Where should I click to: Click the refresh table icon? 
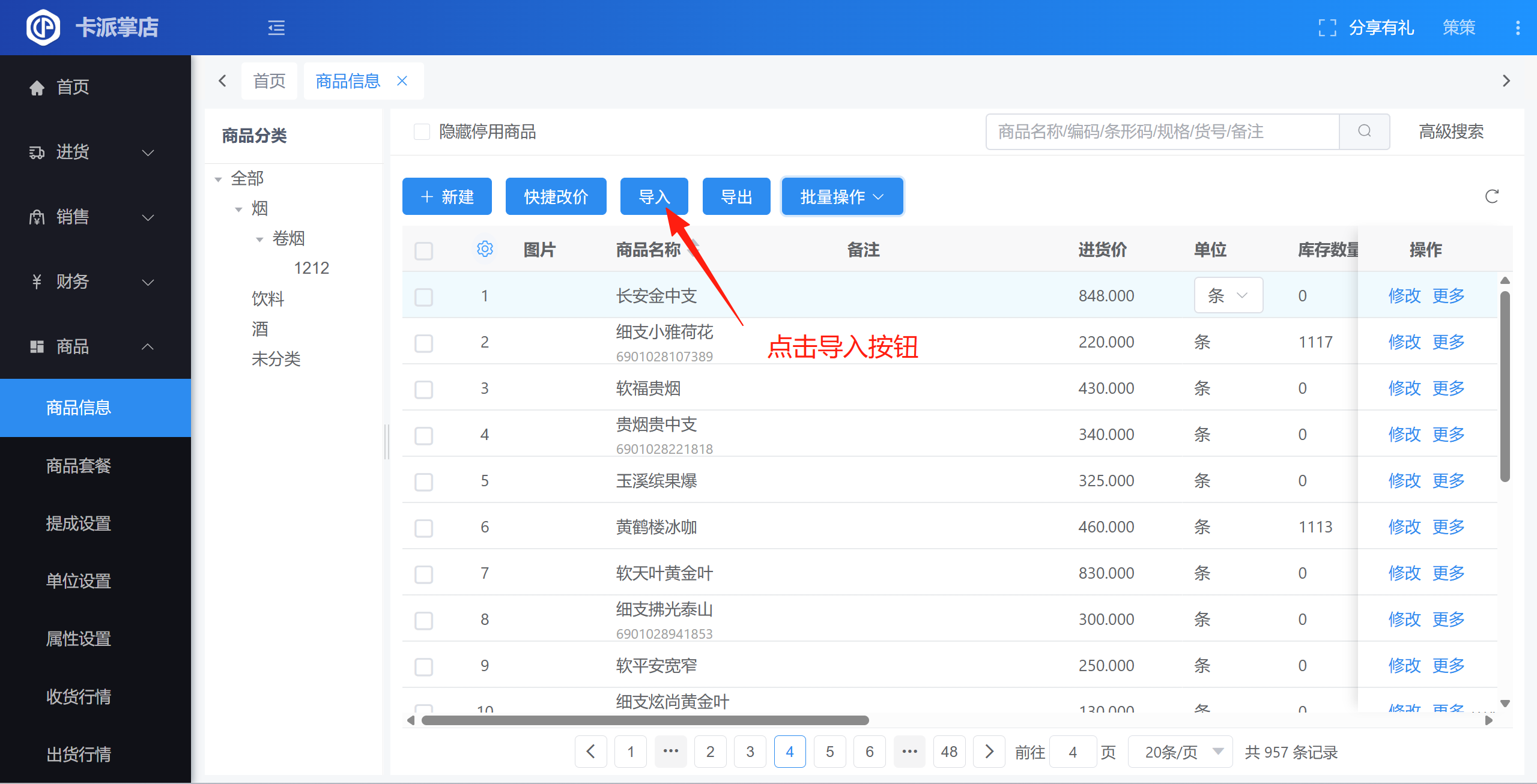coord(1491,196)
